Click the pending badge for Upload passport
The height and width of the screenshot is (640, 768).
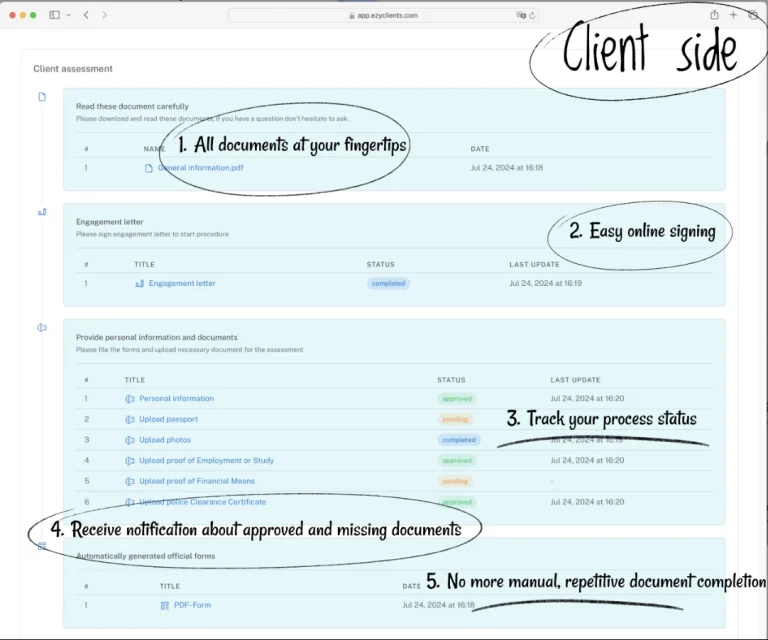[455, 419]
